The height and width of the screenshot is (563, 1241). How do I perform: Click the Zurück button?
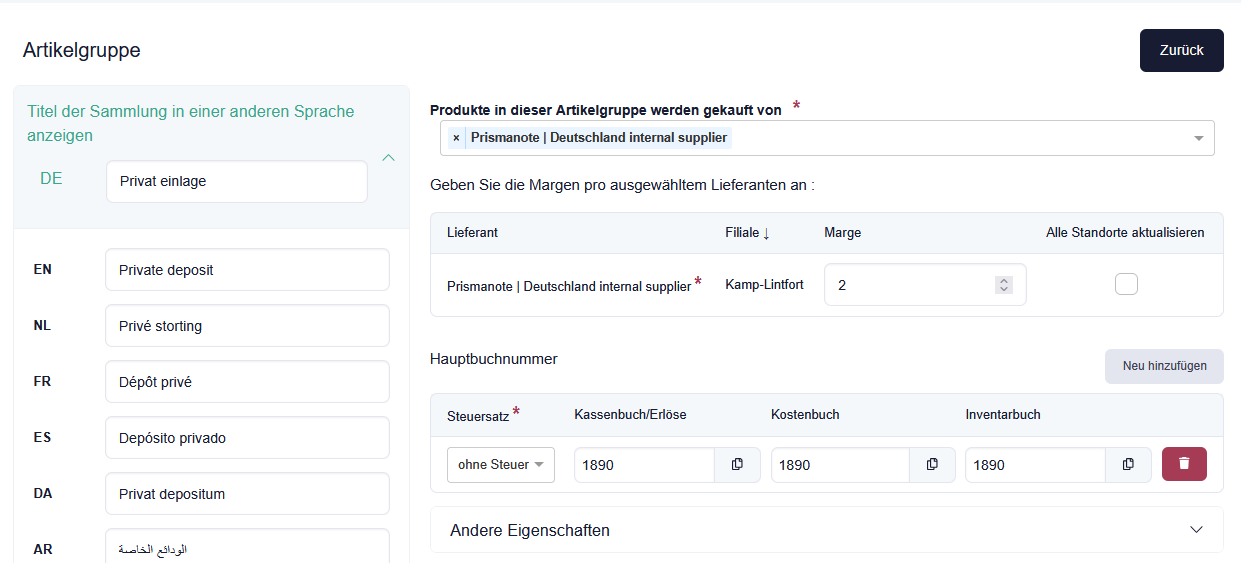pyautogui.click(x=1181, y=50)
